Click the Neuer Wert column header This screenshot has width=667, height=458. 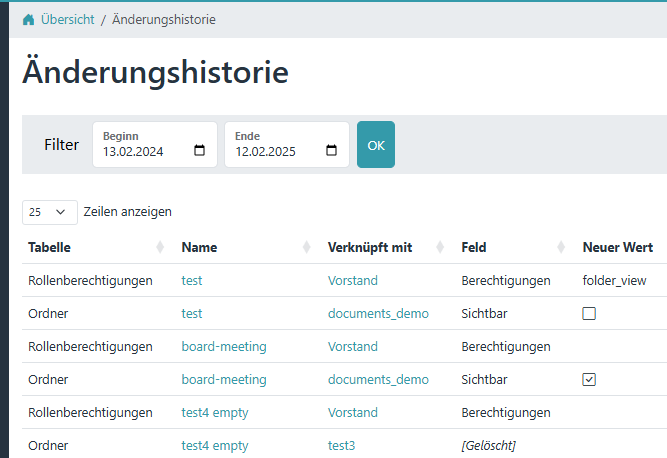pos(617,247)
